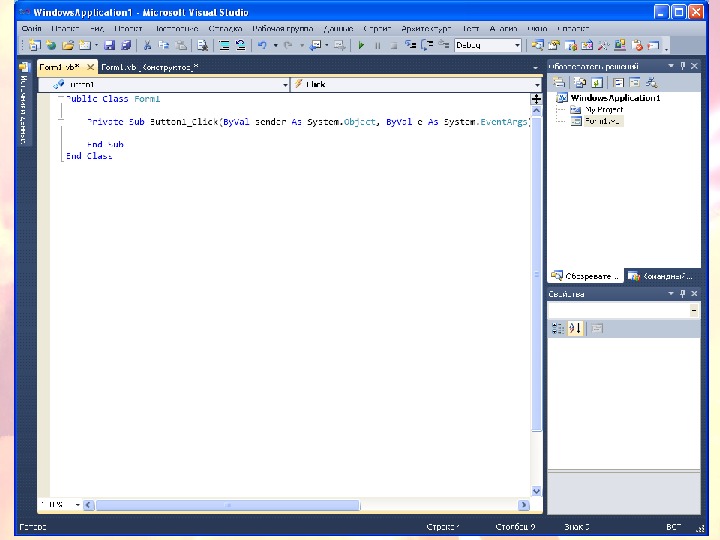Open the Файл menu
Image resolution: width=720 pixels, height=540 pixels.
coord(31,30)
